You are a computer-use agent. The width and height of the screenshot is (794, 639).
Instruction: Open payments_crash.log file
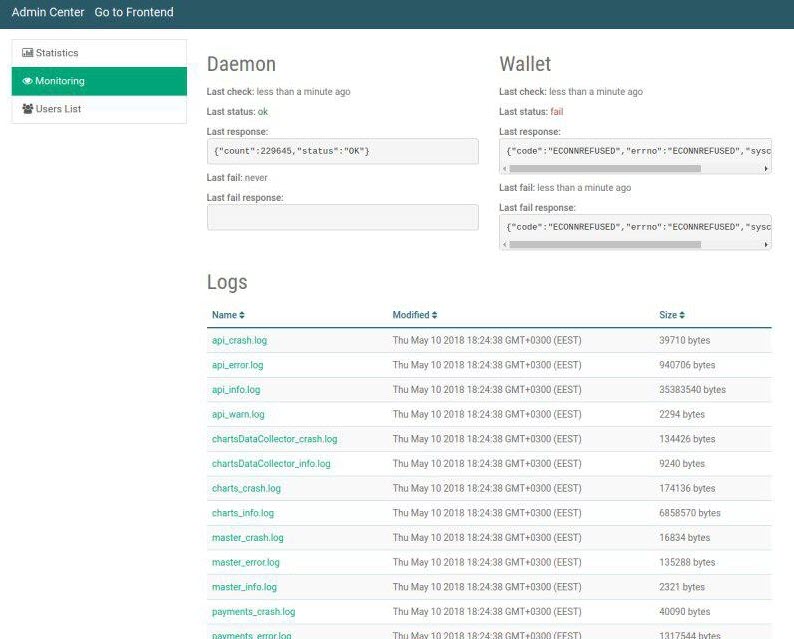click(253, 612)
